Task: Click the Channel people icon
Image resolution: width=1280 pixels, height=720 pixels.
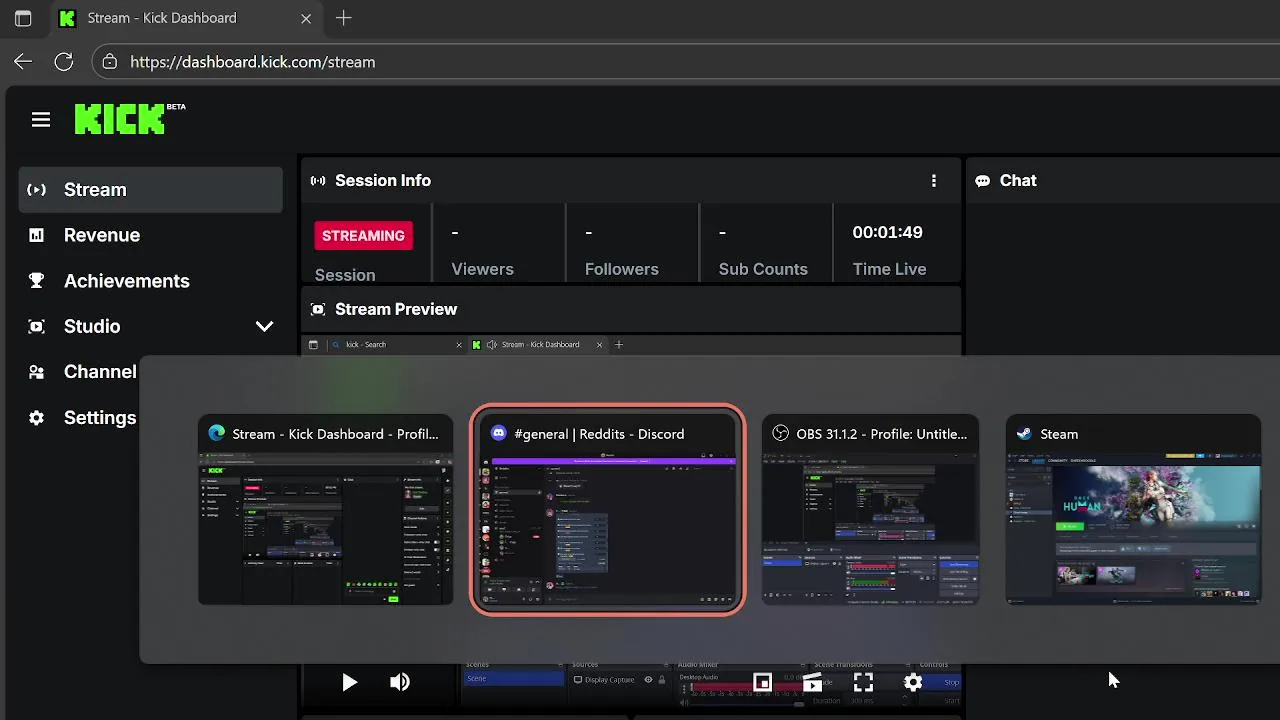Action: 37,372
